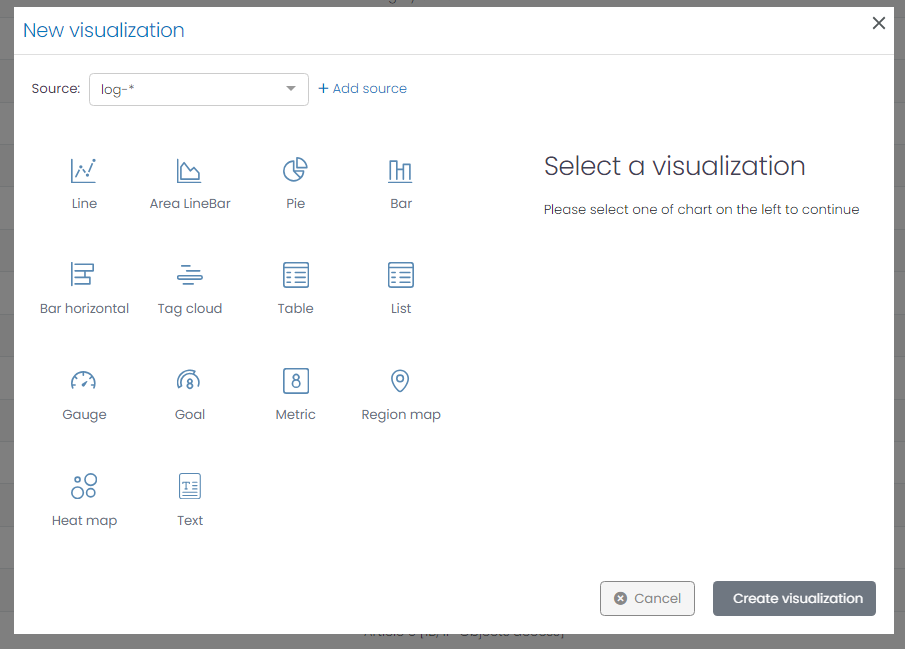Viewport: 905px width, 649px height.
Task: Click the Gauge label text
Action: (x=84, y=415)
